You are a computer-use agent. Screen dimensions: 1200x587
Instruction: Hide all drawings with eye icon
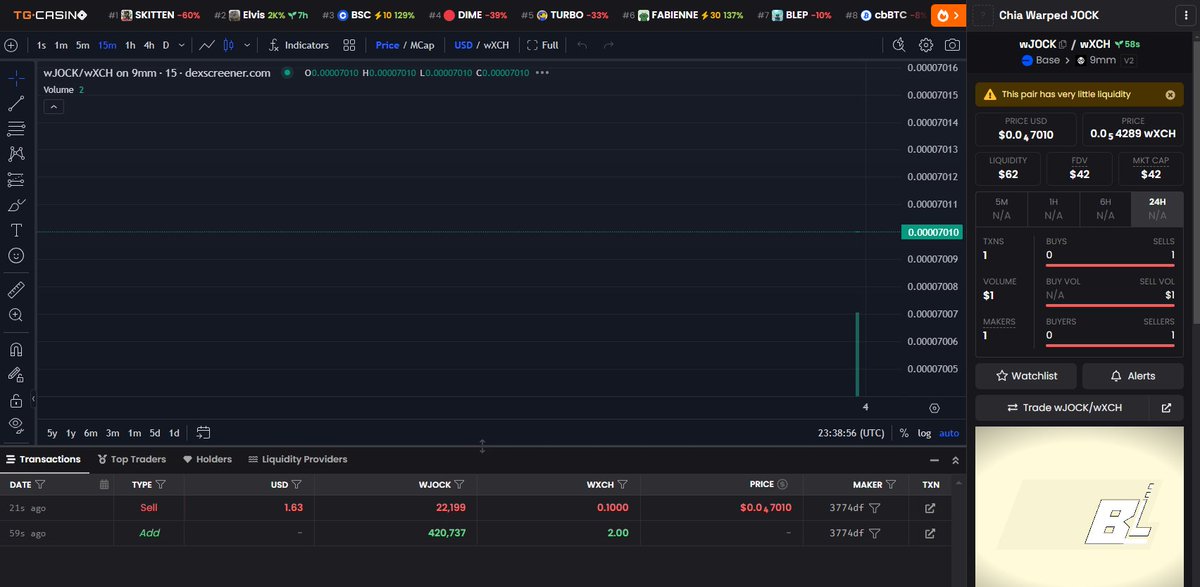pyautogui.click(x=16, y=425)
